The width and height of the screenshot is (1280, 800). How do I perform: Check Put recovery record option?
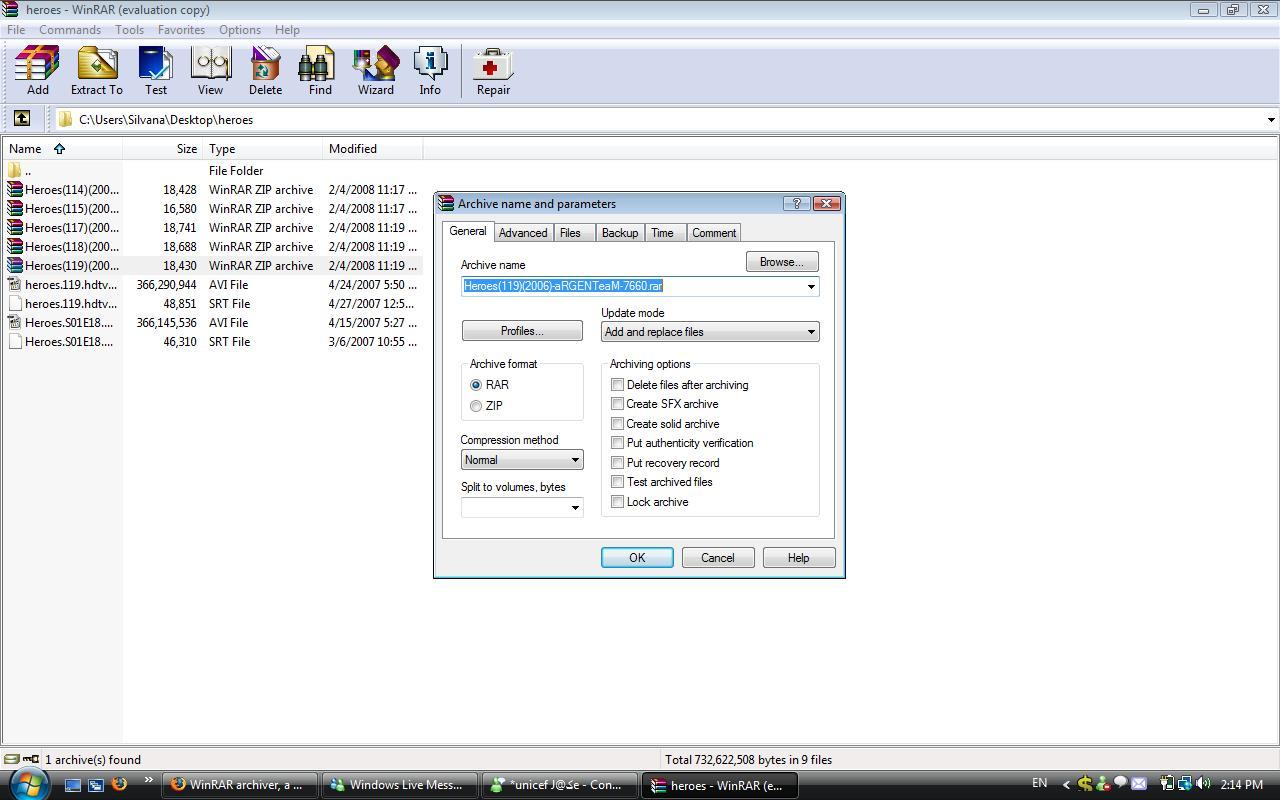click(617, 462)
